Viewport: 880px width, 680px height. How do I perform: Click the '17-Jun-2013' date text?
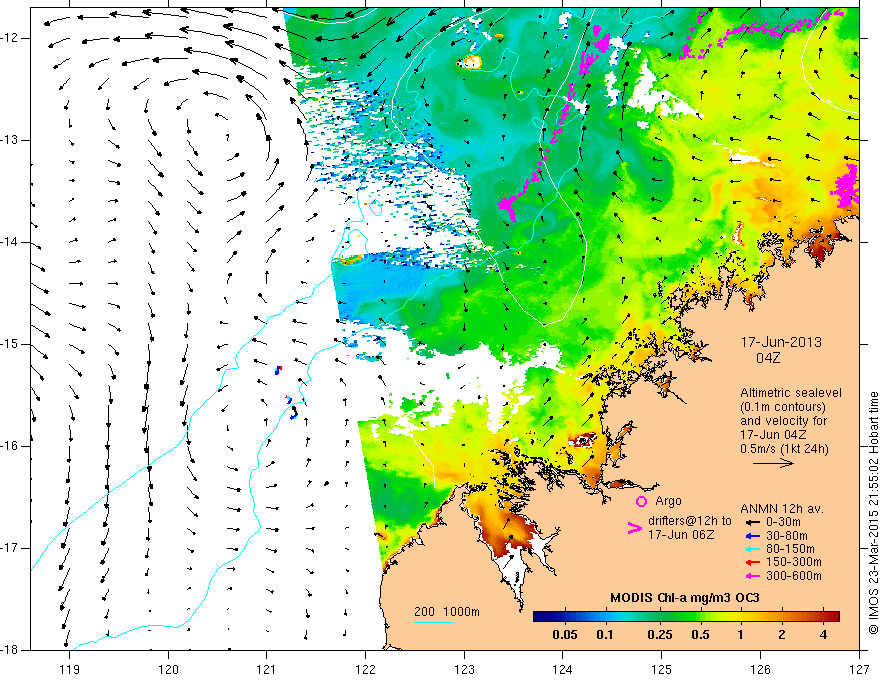tap(781, 342)
